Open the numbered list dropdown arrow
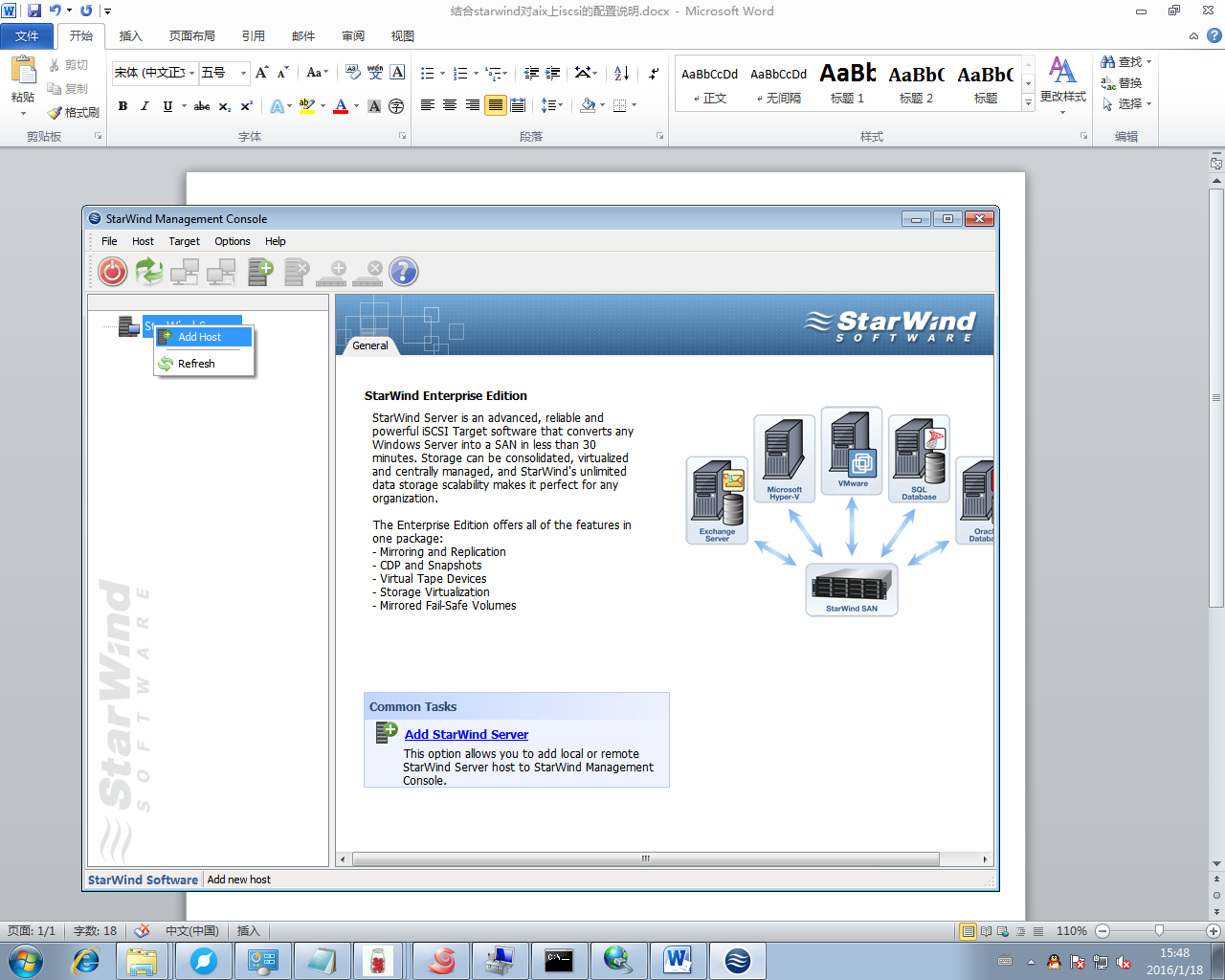Screen dimensions: 1225x980 476,73
